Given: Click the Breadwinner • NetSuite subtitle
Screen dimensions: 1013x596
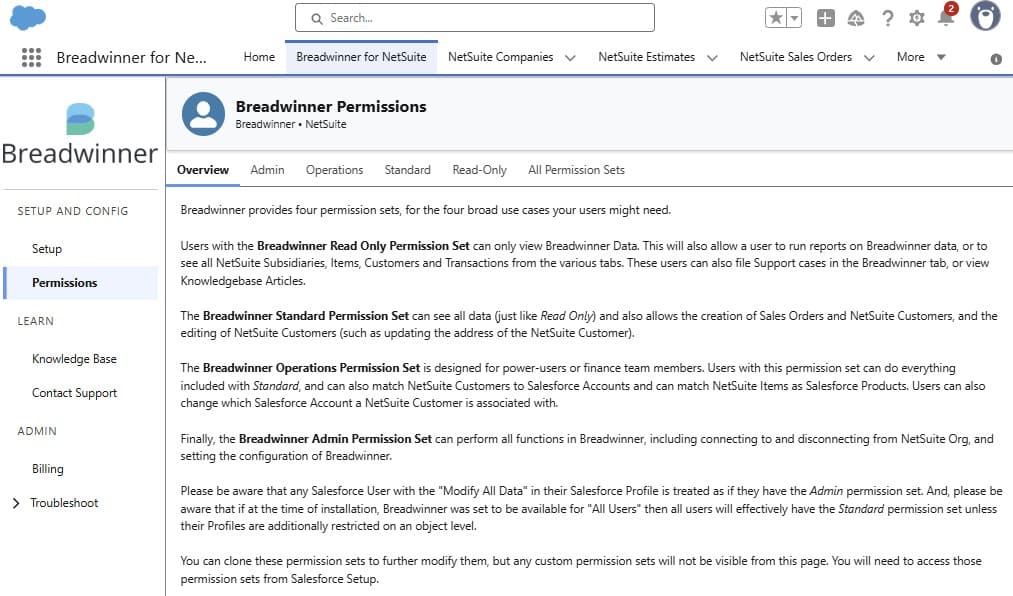Looking at the screenshot, I should (291, 124).
